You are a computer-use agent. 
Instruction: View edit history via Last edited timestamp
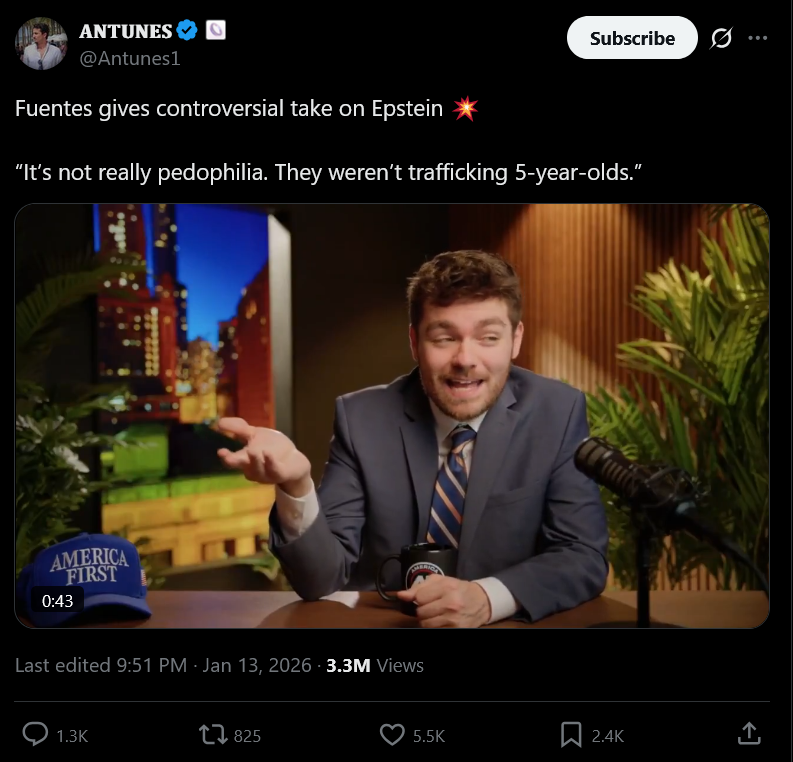pyautogui.click(x=163, y=665)
